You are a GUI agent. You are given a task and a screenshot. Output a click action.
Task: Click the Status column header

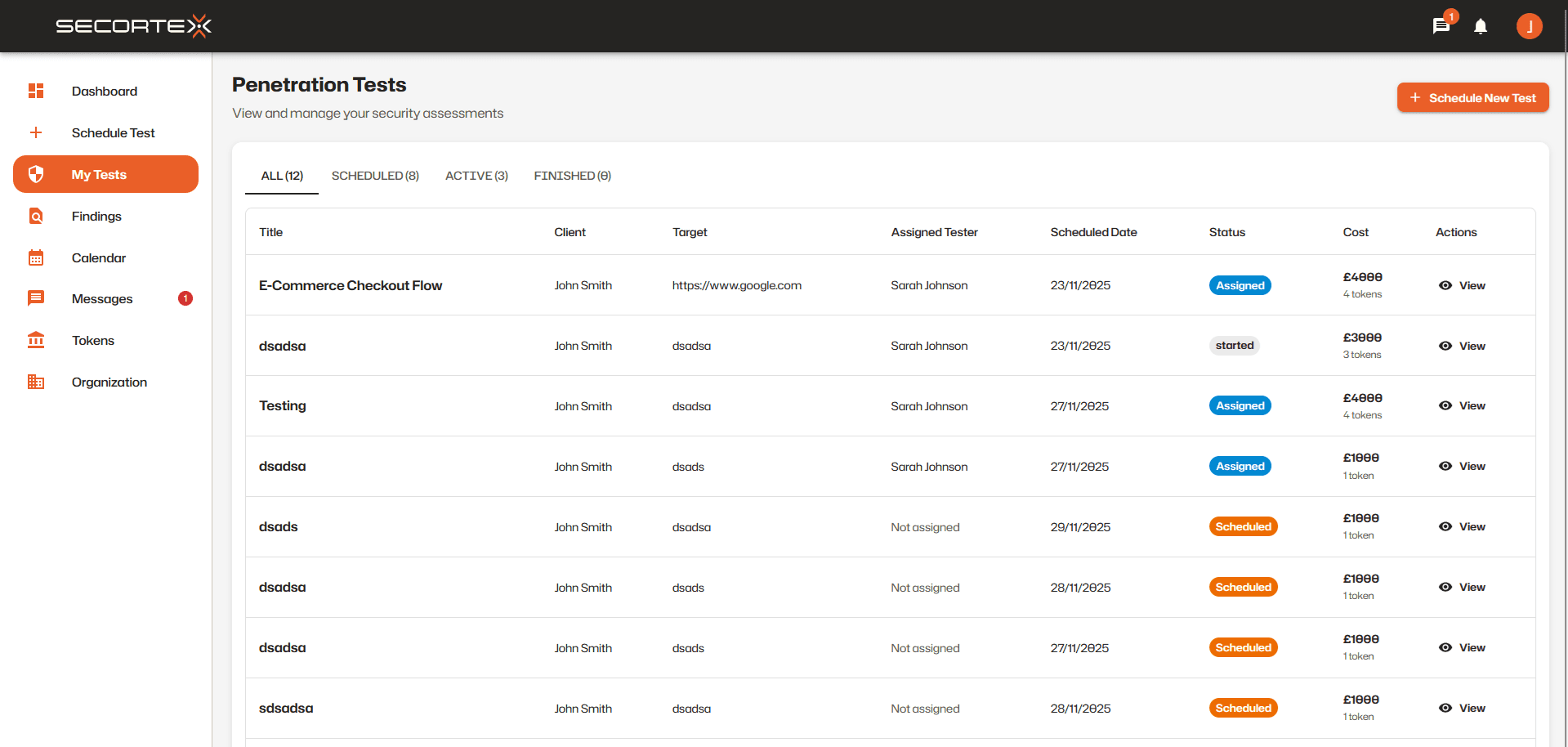1227,232
